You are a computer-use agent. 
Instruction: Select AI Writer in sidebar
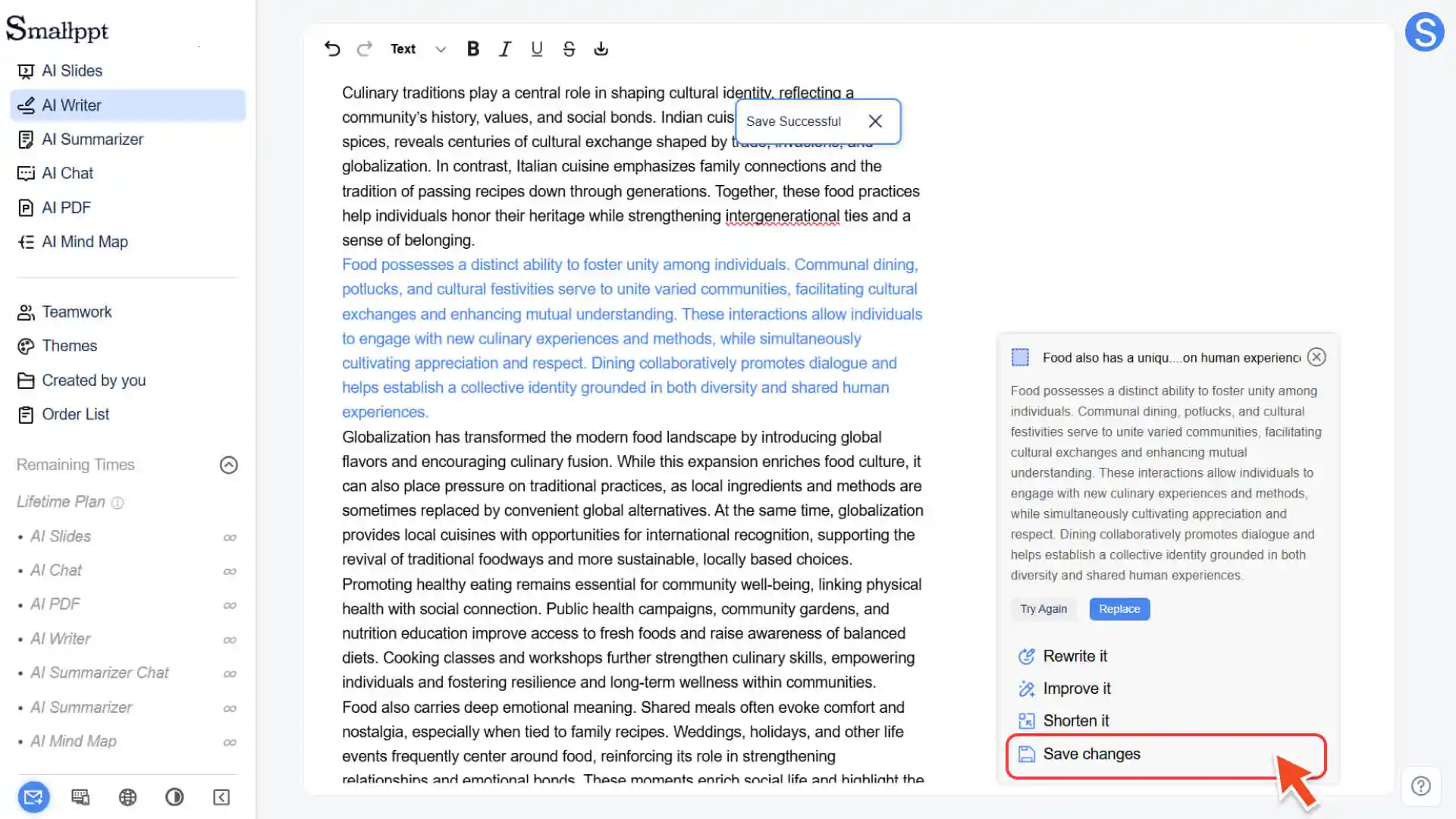pyautogui.click(x=127, y=105)
